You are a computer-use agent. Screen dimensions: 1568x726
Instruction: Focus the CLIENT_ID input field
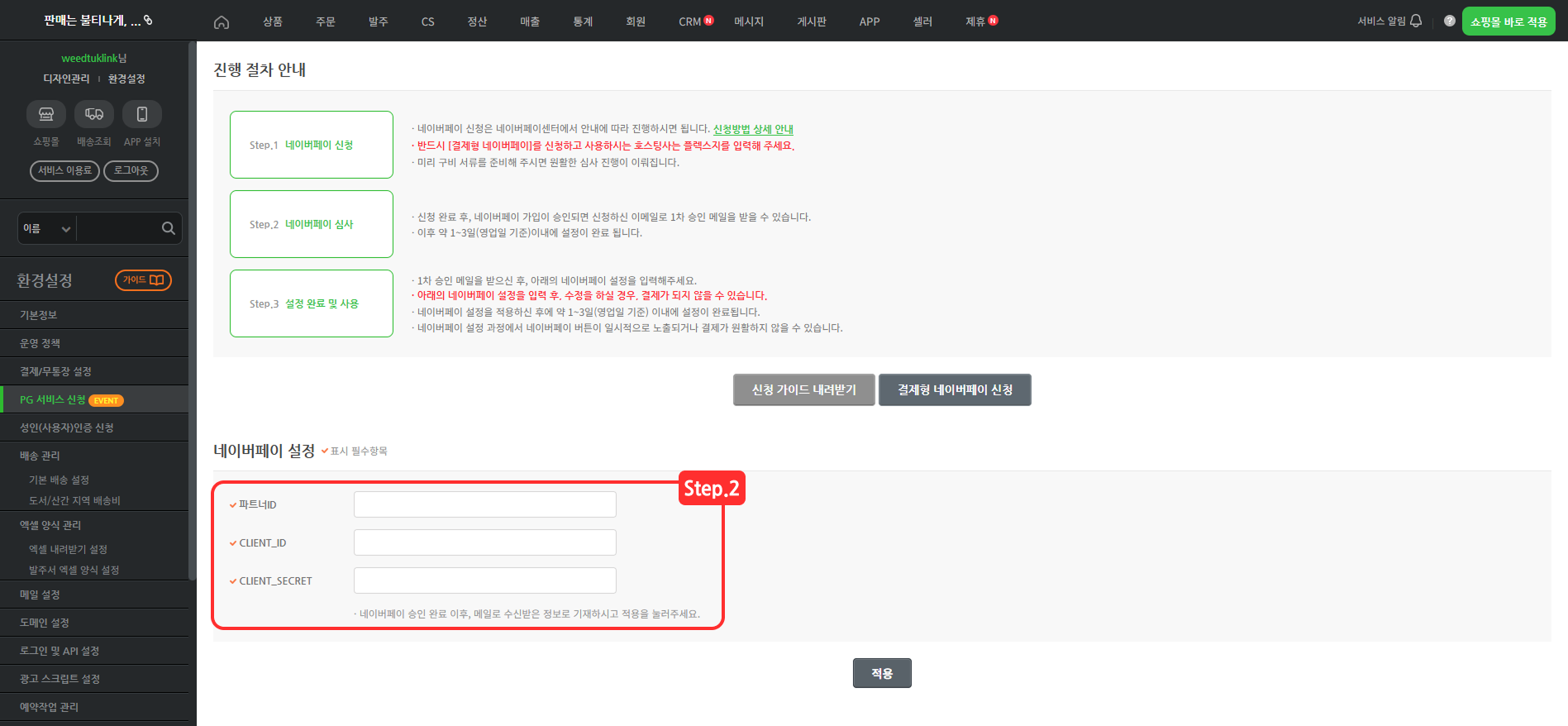coord(485,542)
